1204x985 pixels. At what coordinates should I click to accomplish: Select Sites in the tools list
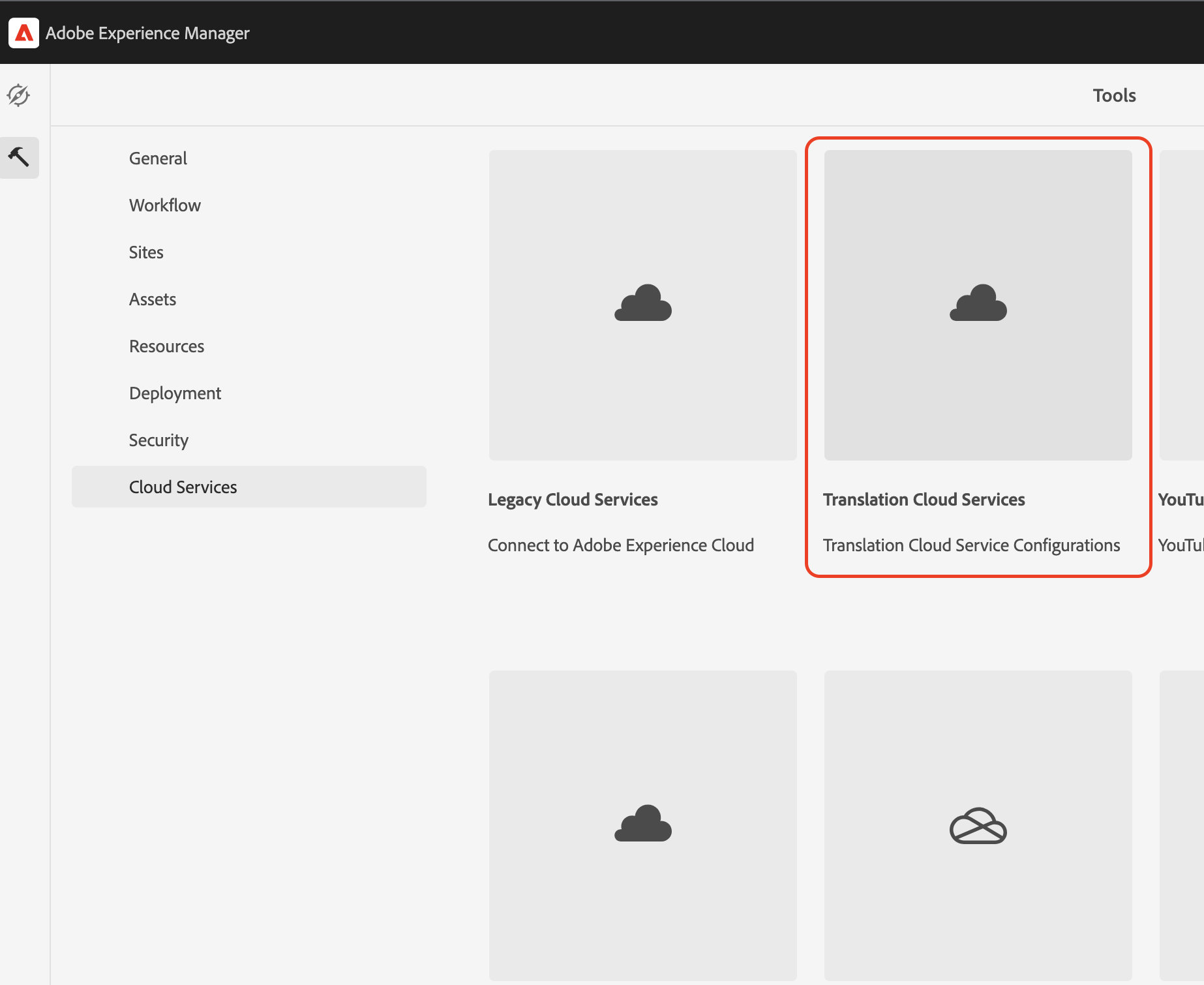pos(146,252)
